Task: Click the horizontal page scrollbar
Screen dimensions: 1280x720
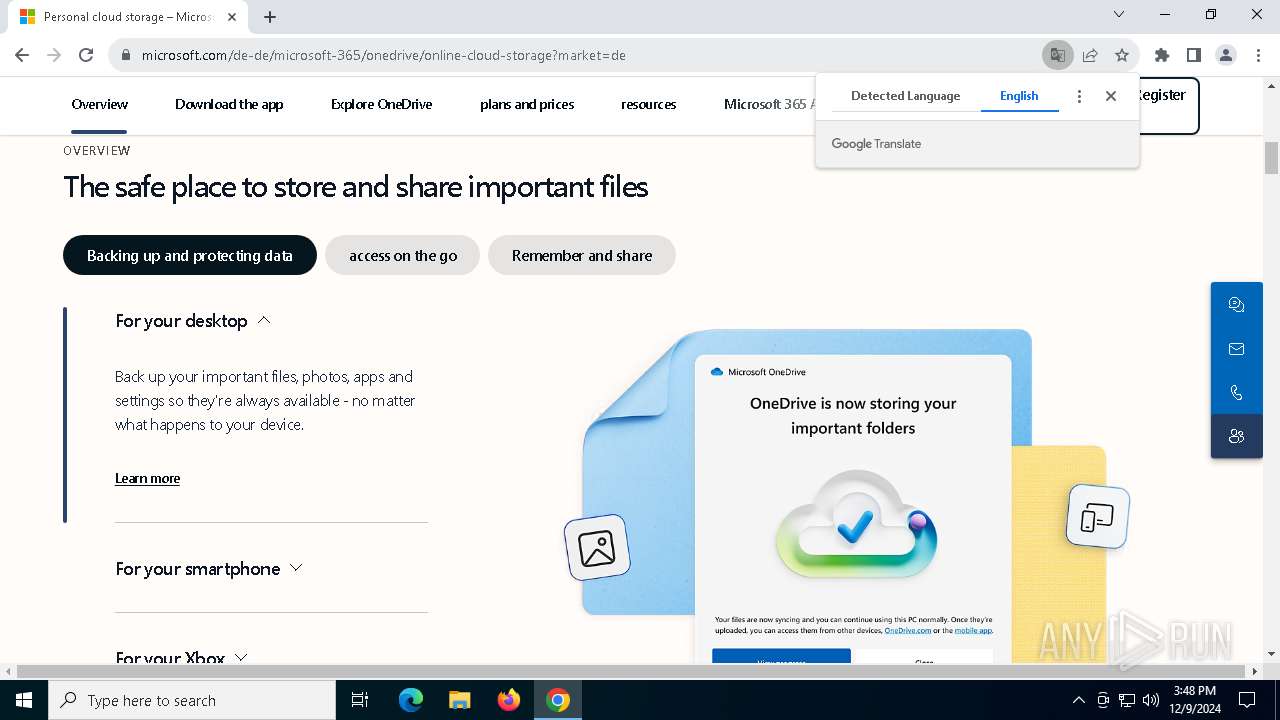Action: 632,671
